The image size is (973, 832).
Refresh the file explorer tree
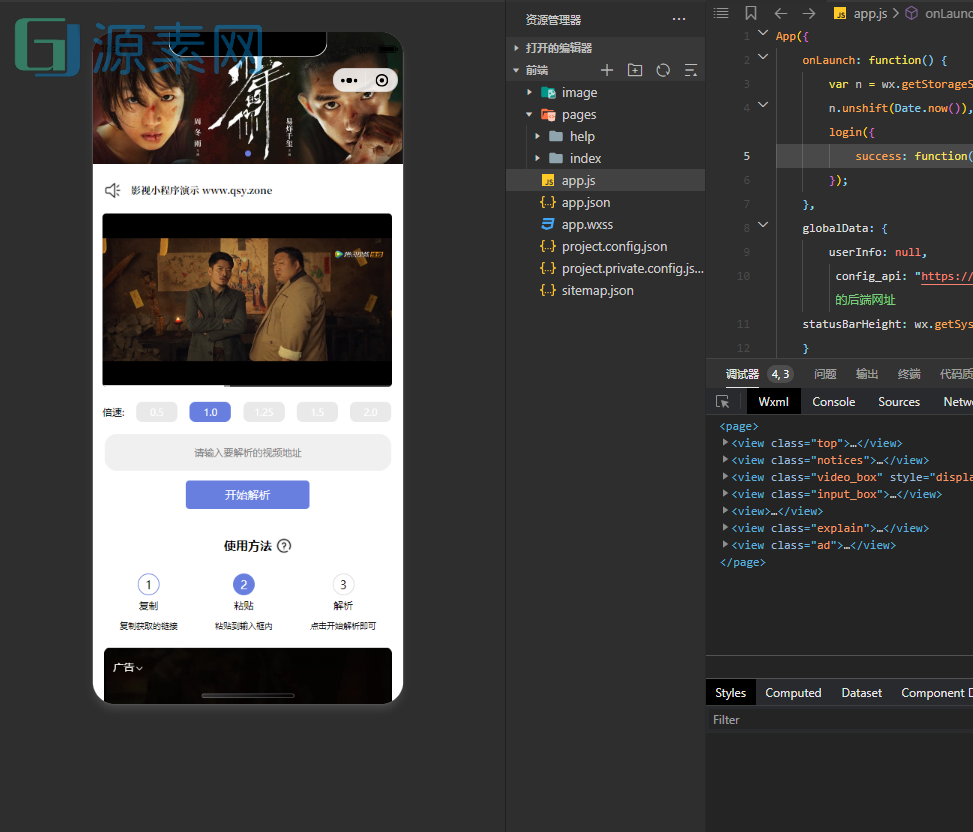click(663, 70)
